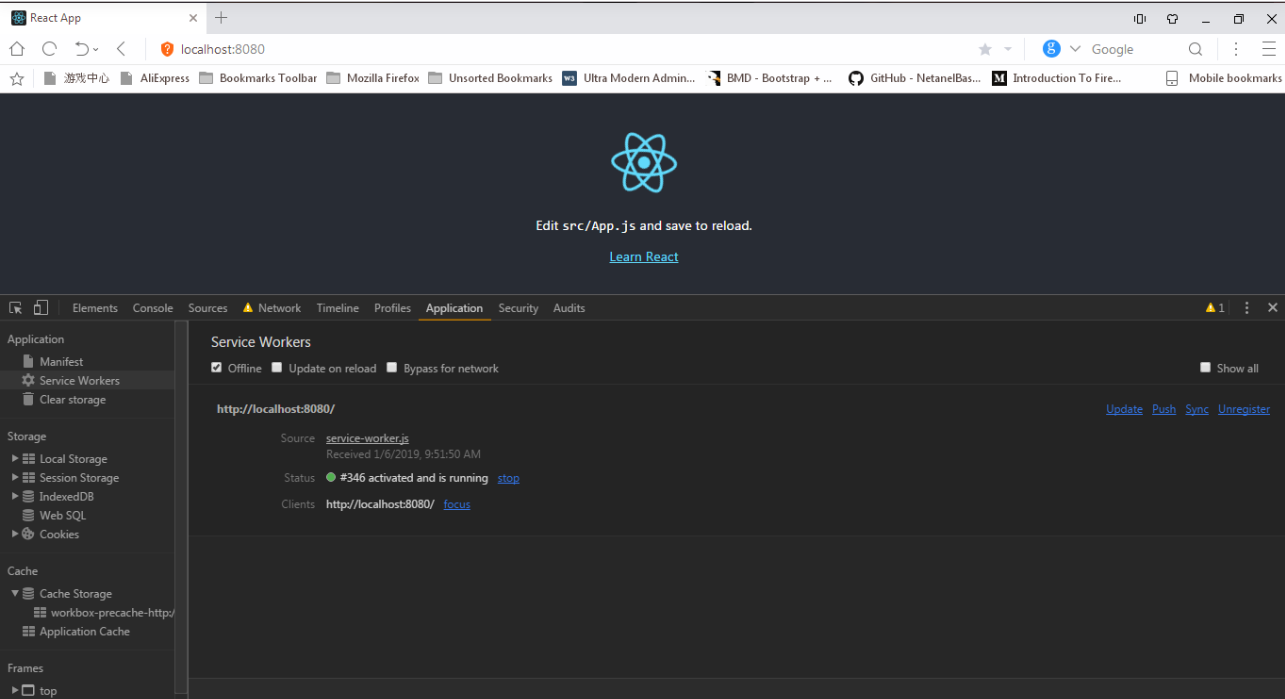Viewport: 1285px width, 699px height.
Task: Open the service-worker.js source link
Action: (x=367, y=438)
